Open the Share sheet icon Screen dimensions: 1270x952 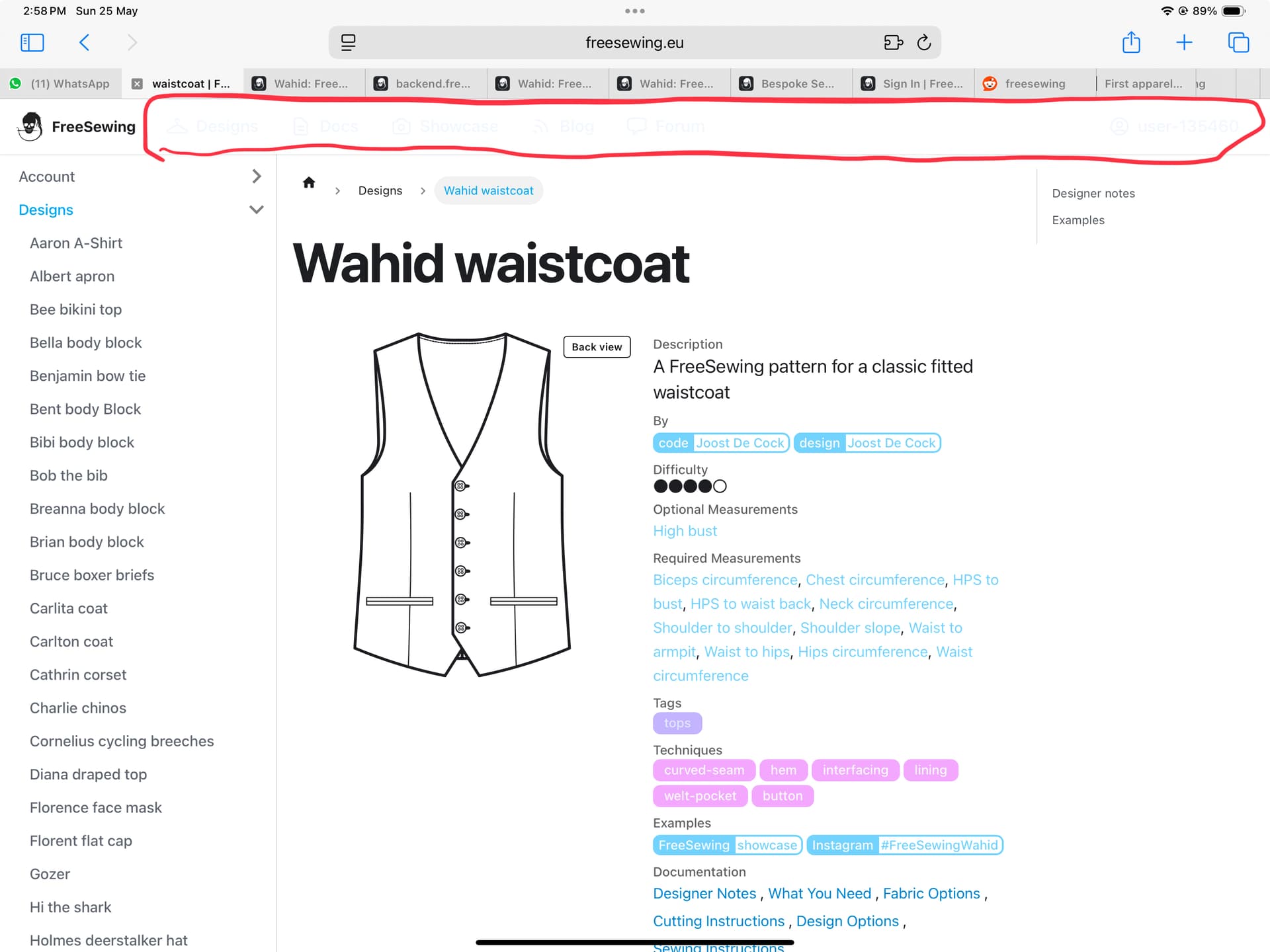[x=1131, y=43]
